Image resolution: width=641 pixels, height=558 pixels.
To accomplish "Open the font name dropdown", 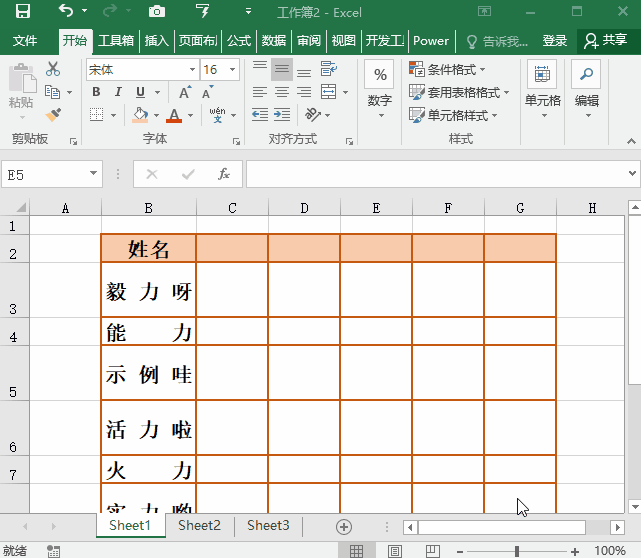I will pos(192,69).
